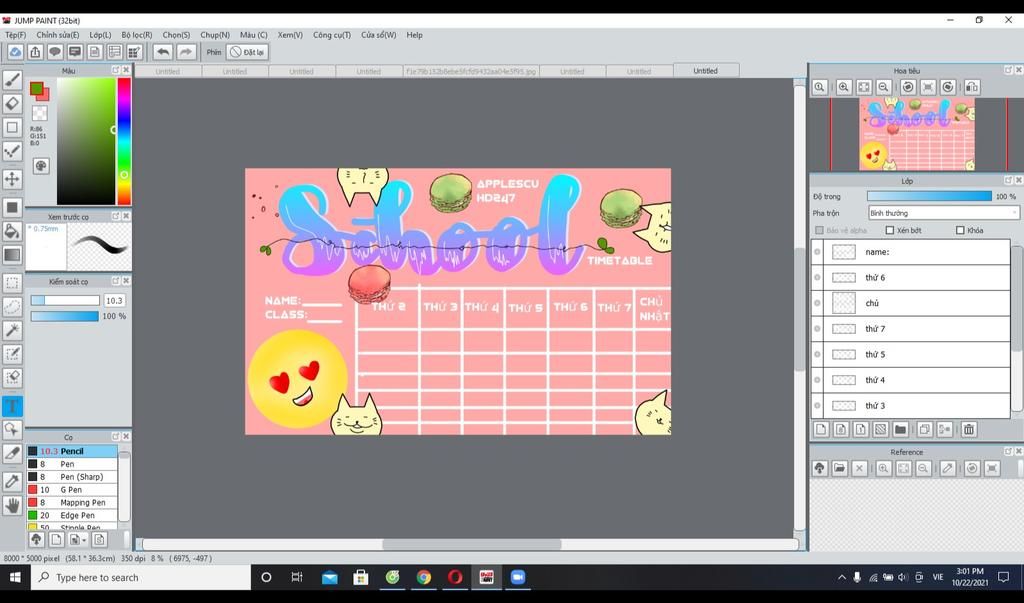Click the rainbow hue strip
This screenshot has width=1024, height=603.
point(123,141)
